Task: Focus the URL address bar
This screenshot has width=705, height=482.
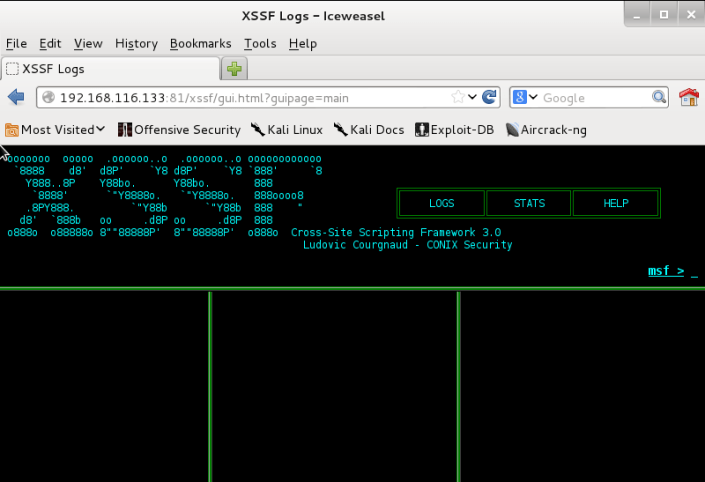Action: (250, 97)
